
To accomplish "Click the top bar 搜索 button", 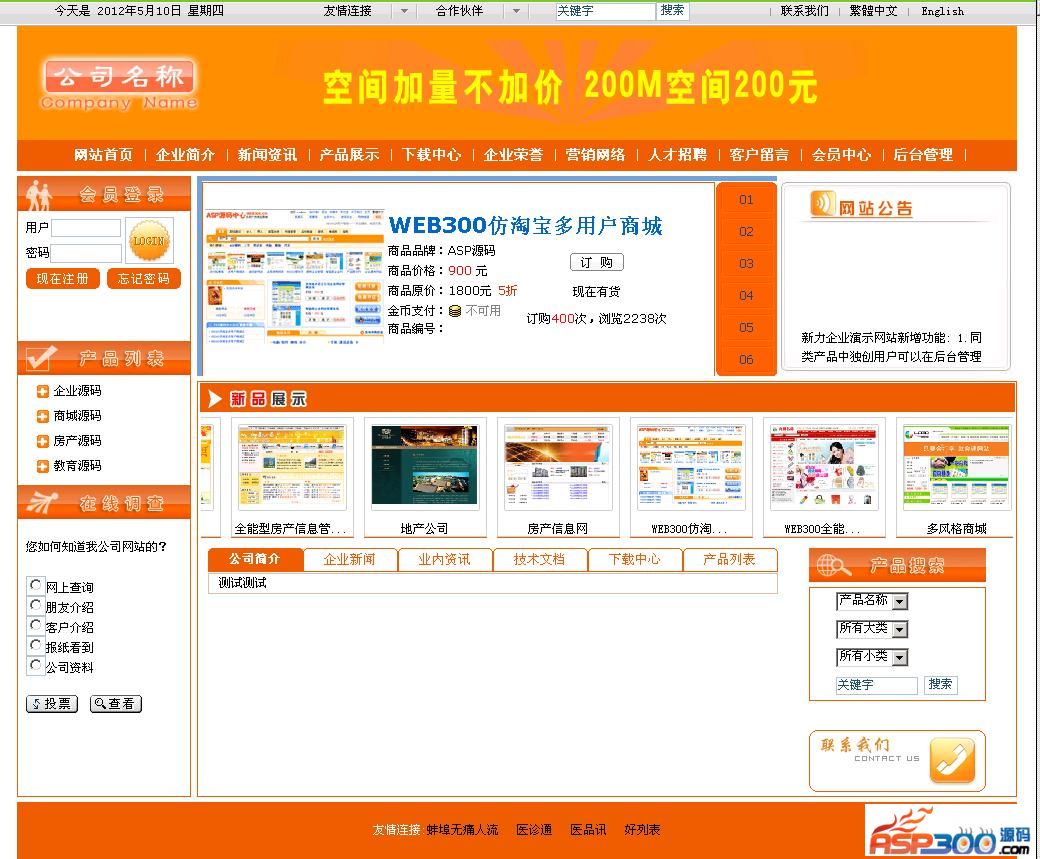I will tap(673, 11).
